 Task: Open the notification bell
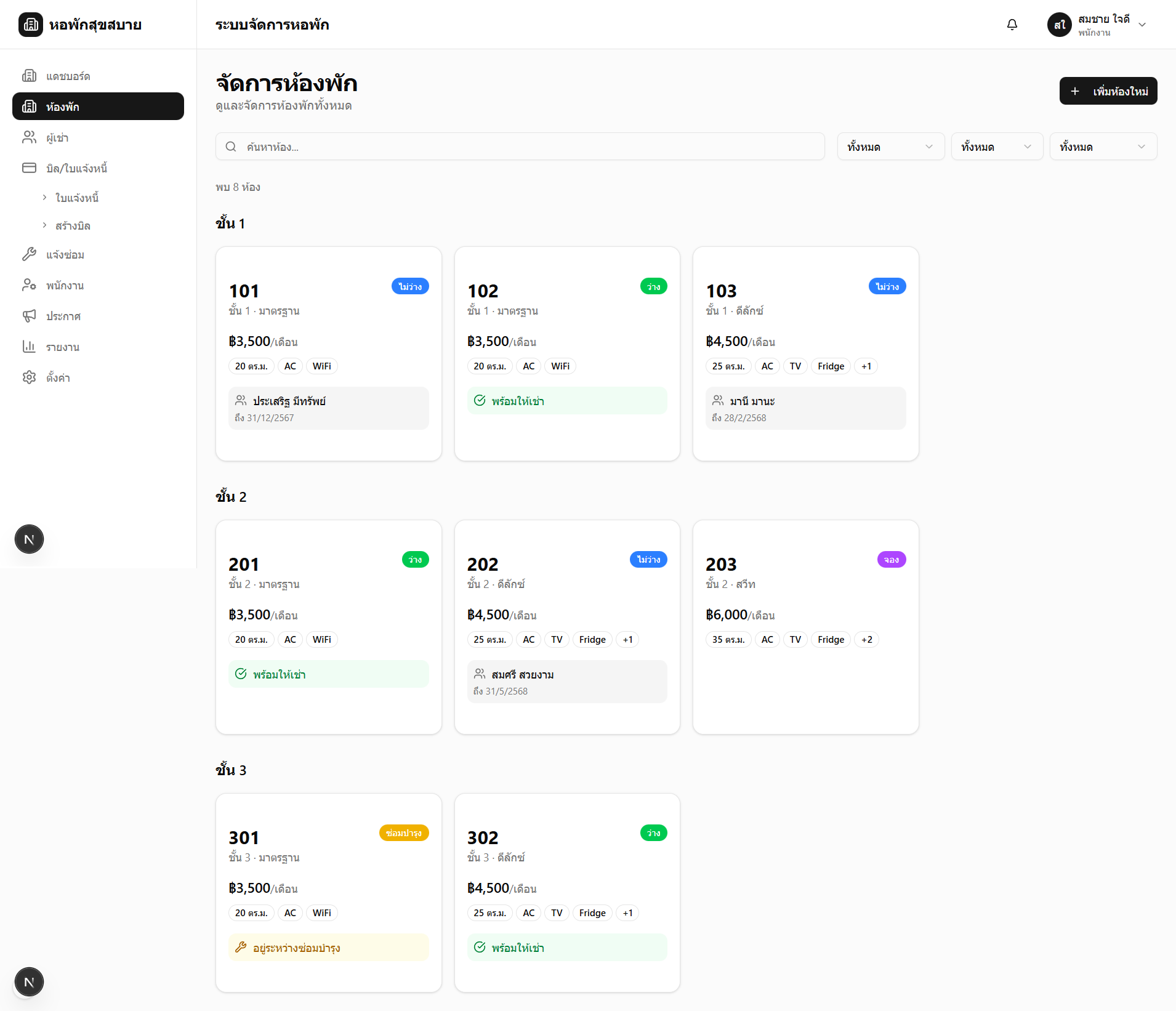(x=1012, y=25)
